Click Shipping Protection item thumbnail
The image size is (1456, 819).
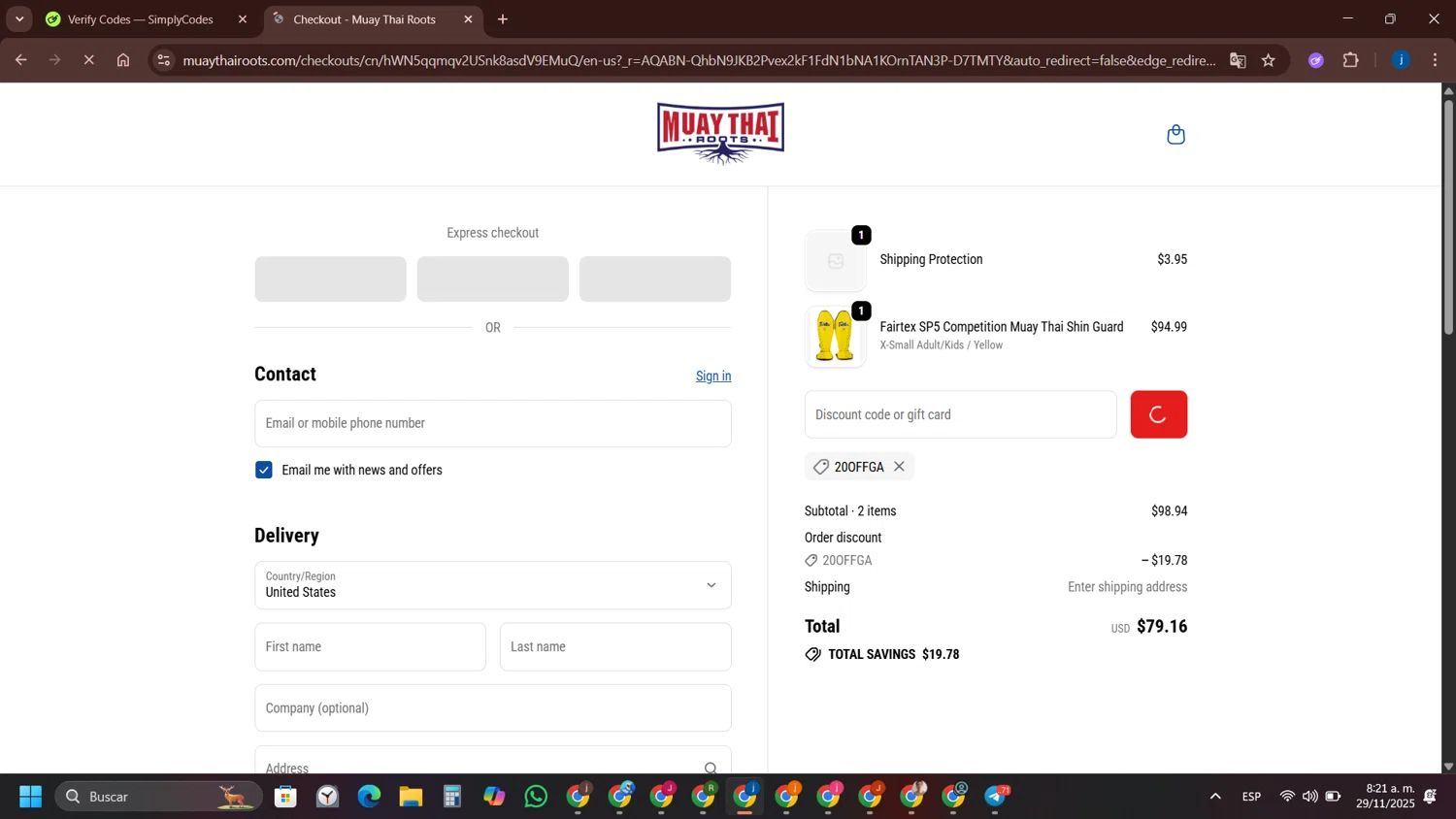point(835,261)
